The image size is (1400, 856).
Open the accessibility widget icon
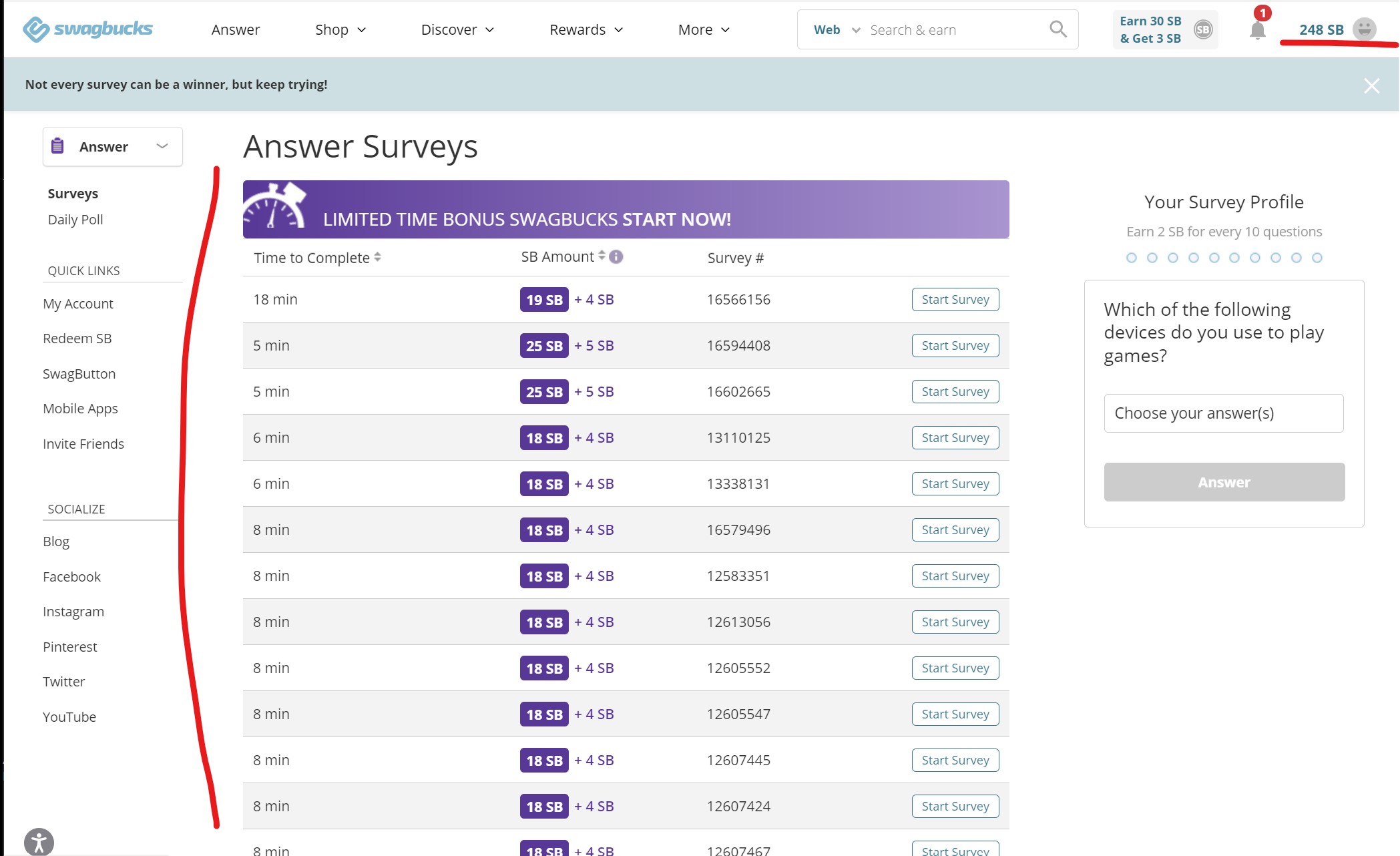[39, 842]
